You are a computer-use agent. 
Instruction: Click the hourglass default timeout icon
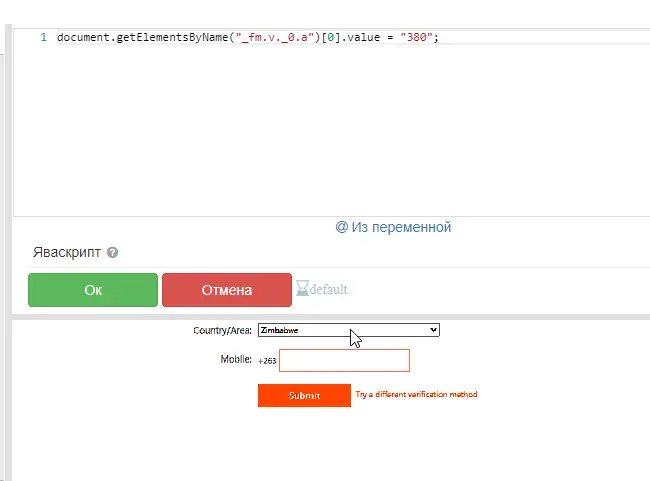pyautogui.click(x=322, y=289)
